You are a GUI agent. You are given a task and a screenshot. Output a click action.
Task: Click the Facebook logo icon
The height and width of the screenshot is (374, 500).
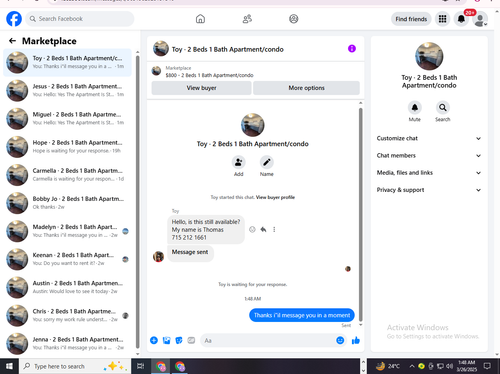point(14,19)
